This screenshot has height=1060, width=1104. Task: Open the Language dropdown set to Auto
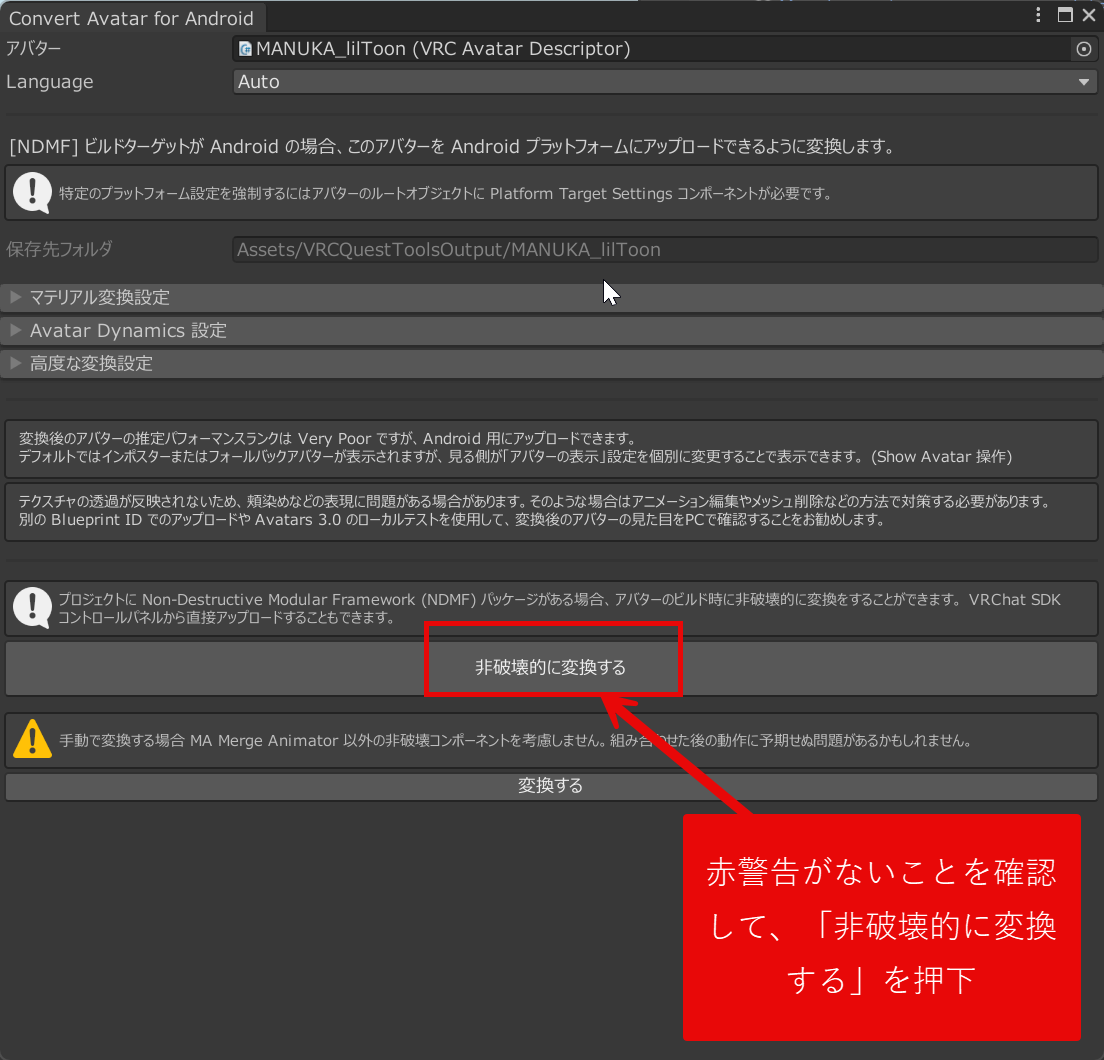tap(665, 82)
